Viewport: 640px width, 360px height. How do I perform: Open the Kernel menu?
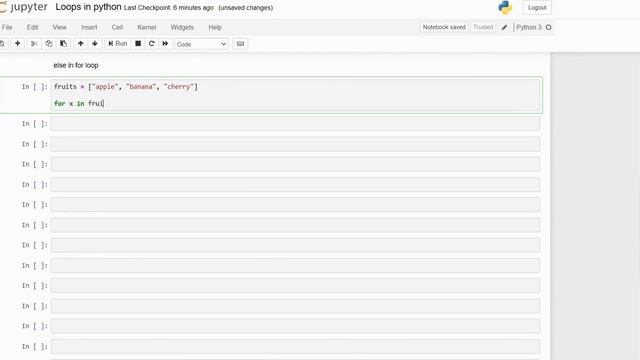tap(147, 27)
